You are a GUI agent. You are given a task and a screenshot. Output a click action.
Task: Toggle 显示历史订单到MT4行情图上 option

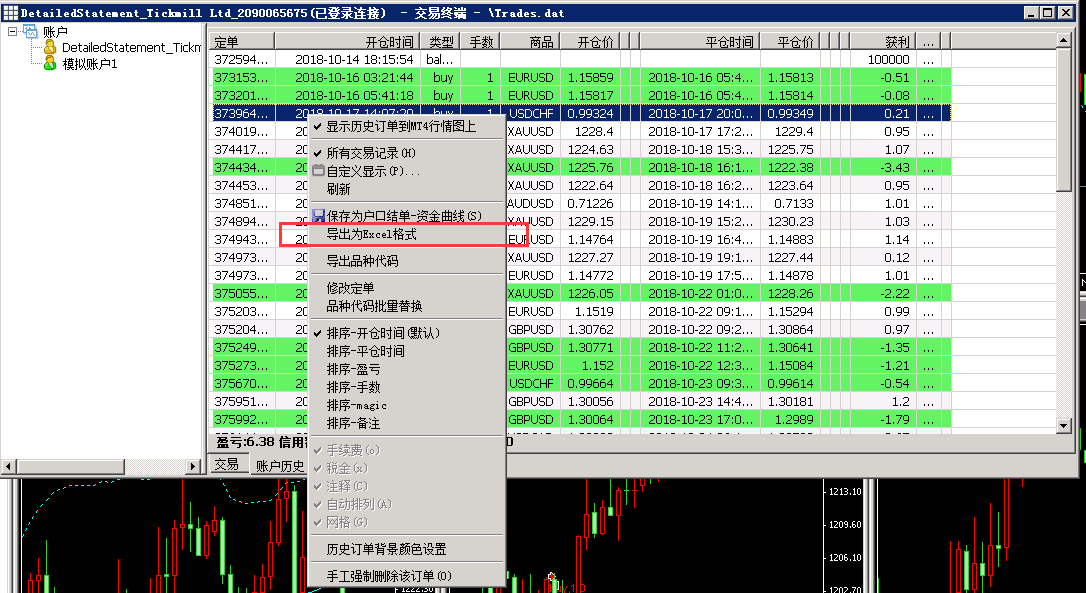pos(400,127)
